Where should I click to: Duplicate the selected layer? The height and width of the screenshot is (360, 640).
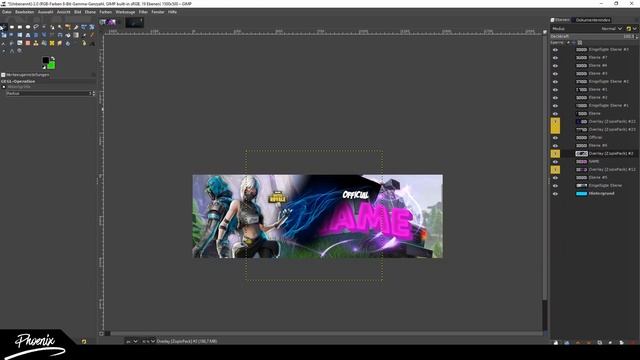coord(600,342)
